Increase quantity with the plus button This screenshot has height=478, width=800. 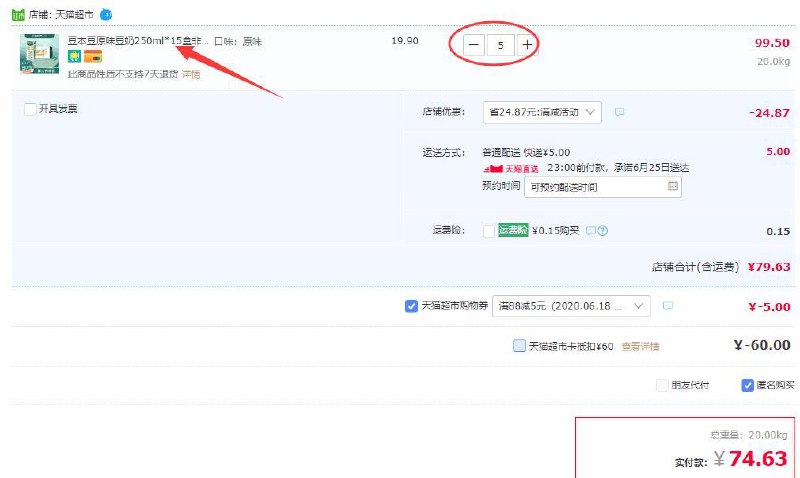[x=527, y=45]
